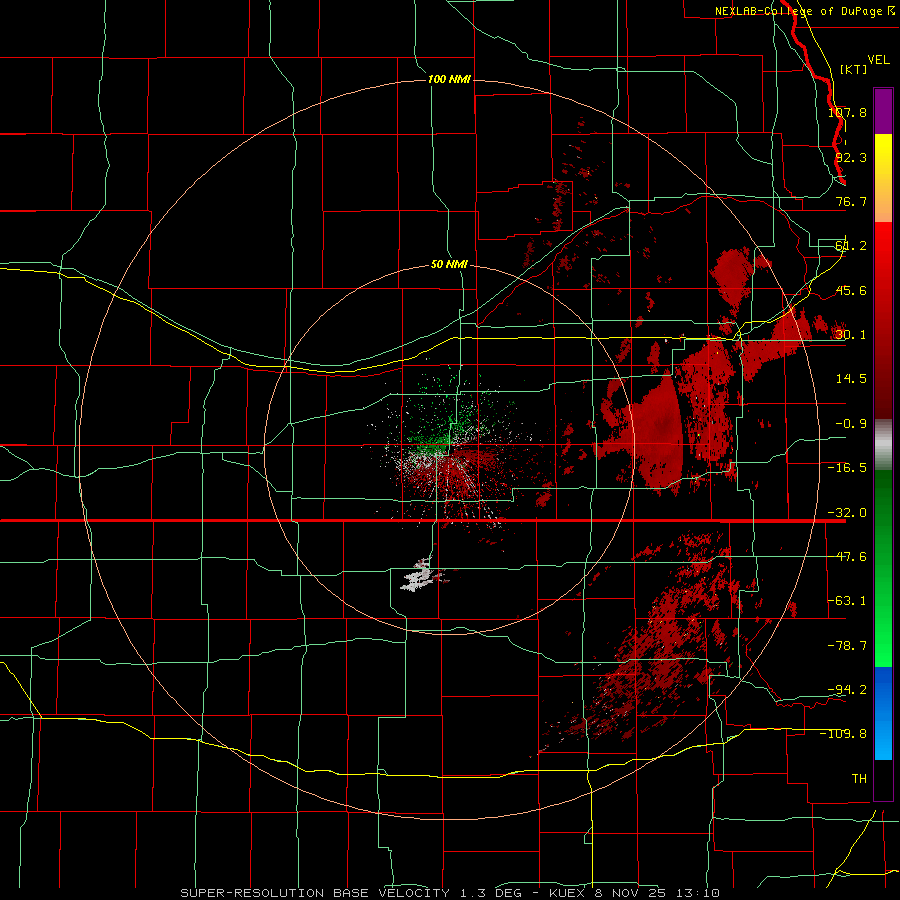This screenshot has width=900, height=900.
Task: Pick the purple segment of the velocity color bar
Action: 883,111
